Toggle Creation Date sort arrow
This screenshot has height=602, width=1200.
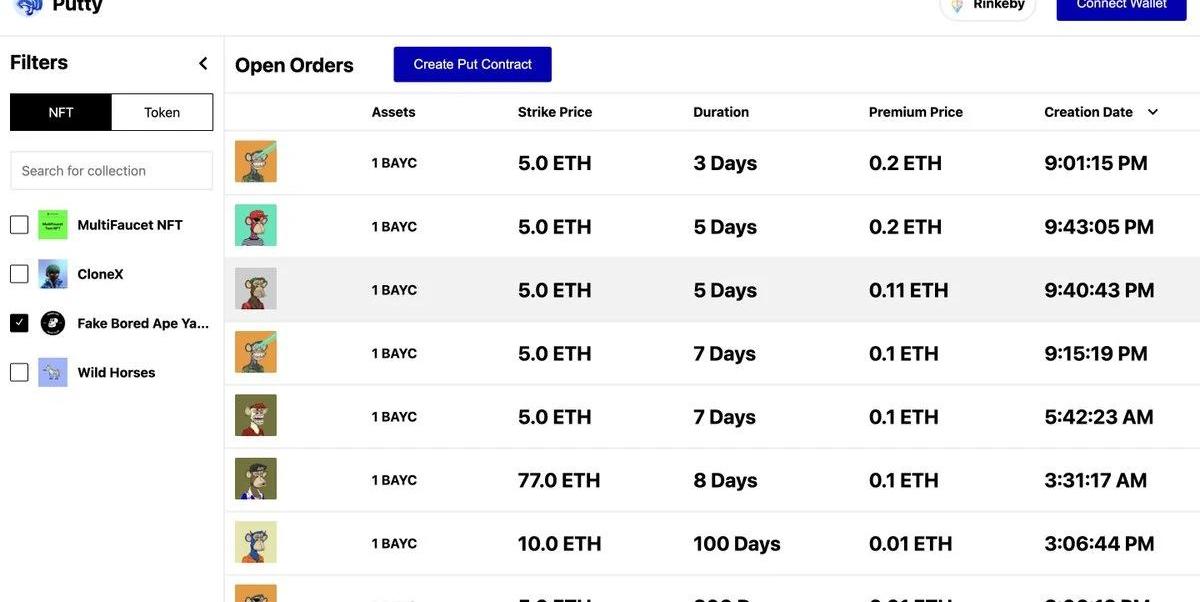1153,112
